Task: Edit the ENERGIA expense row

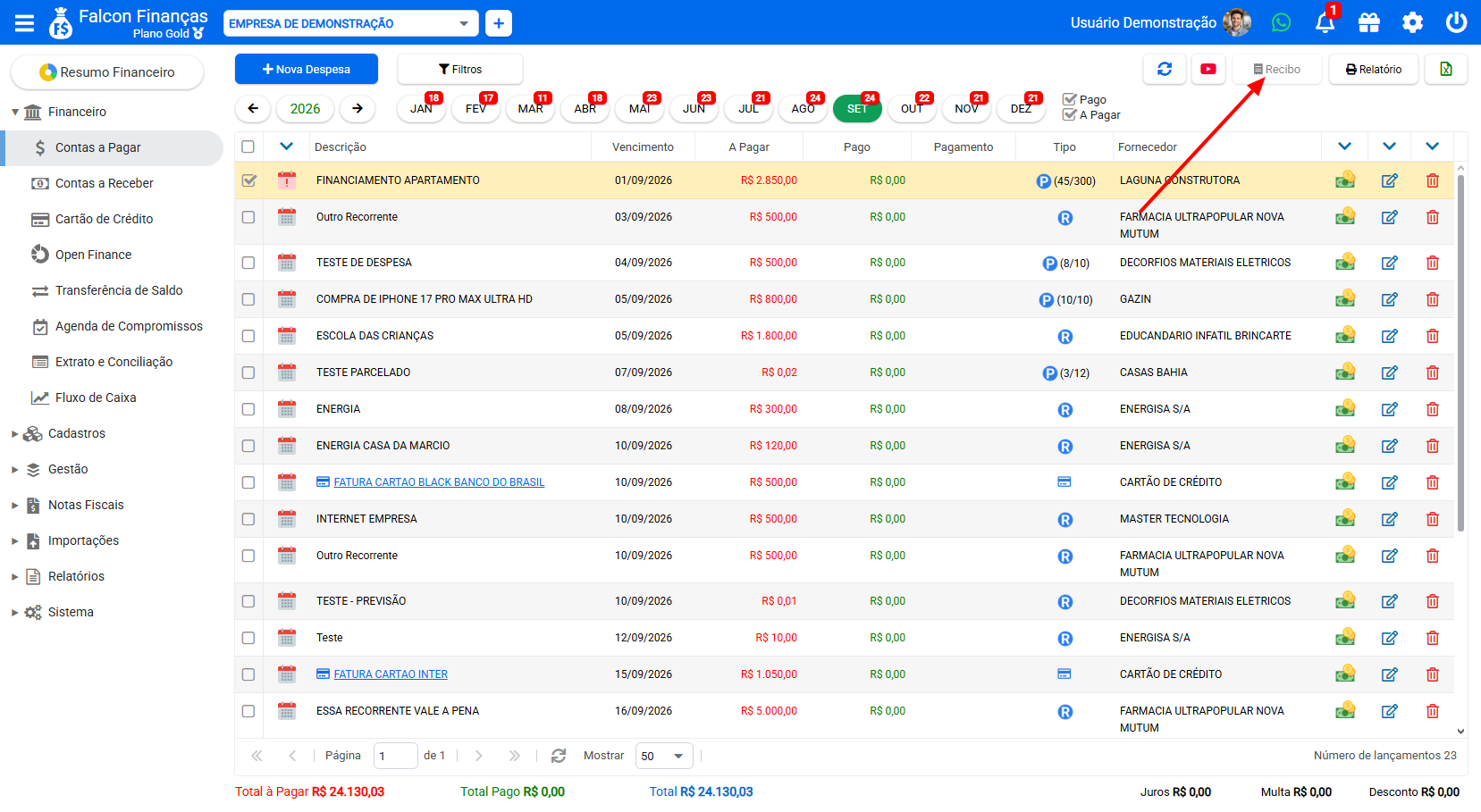Action: click(1389, 409)
